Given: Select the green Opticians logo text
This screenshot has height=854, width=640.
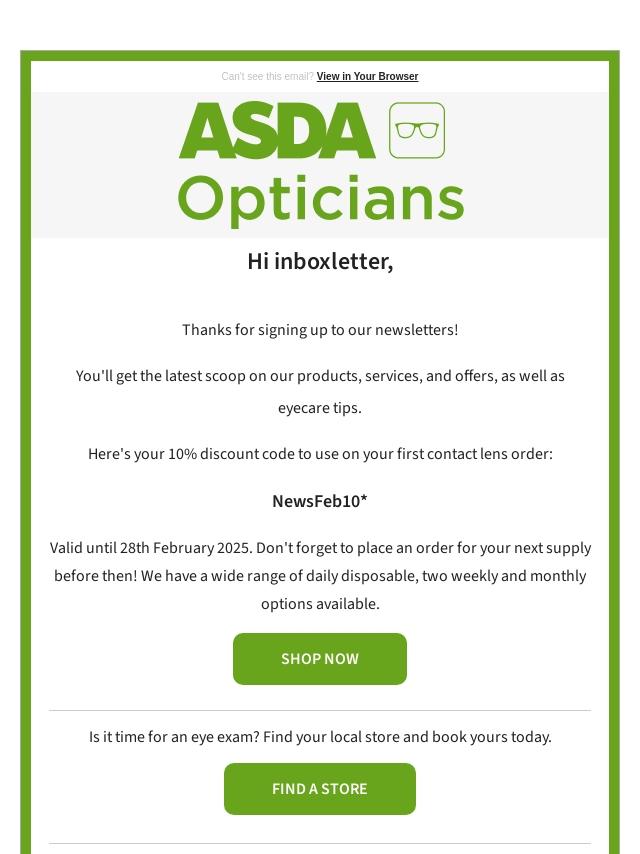Looking at the screenshot, I should (x=320, y=200).
